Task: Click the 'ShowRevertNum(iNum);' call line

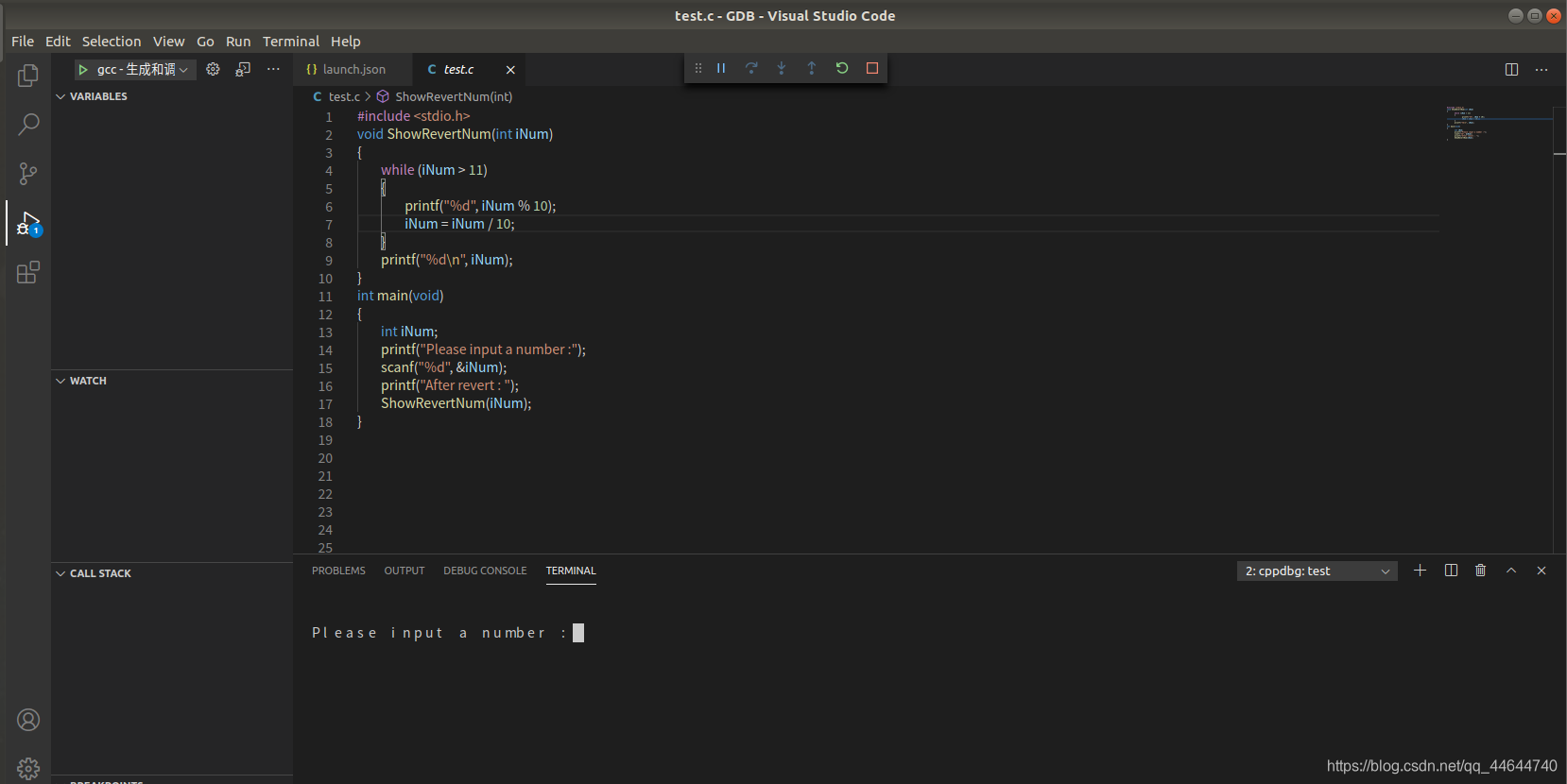Action: tap(456, 403)
